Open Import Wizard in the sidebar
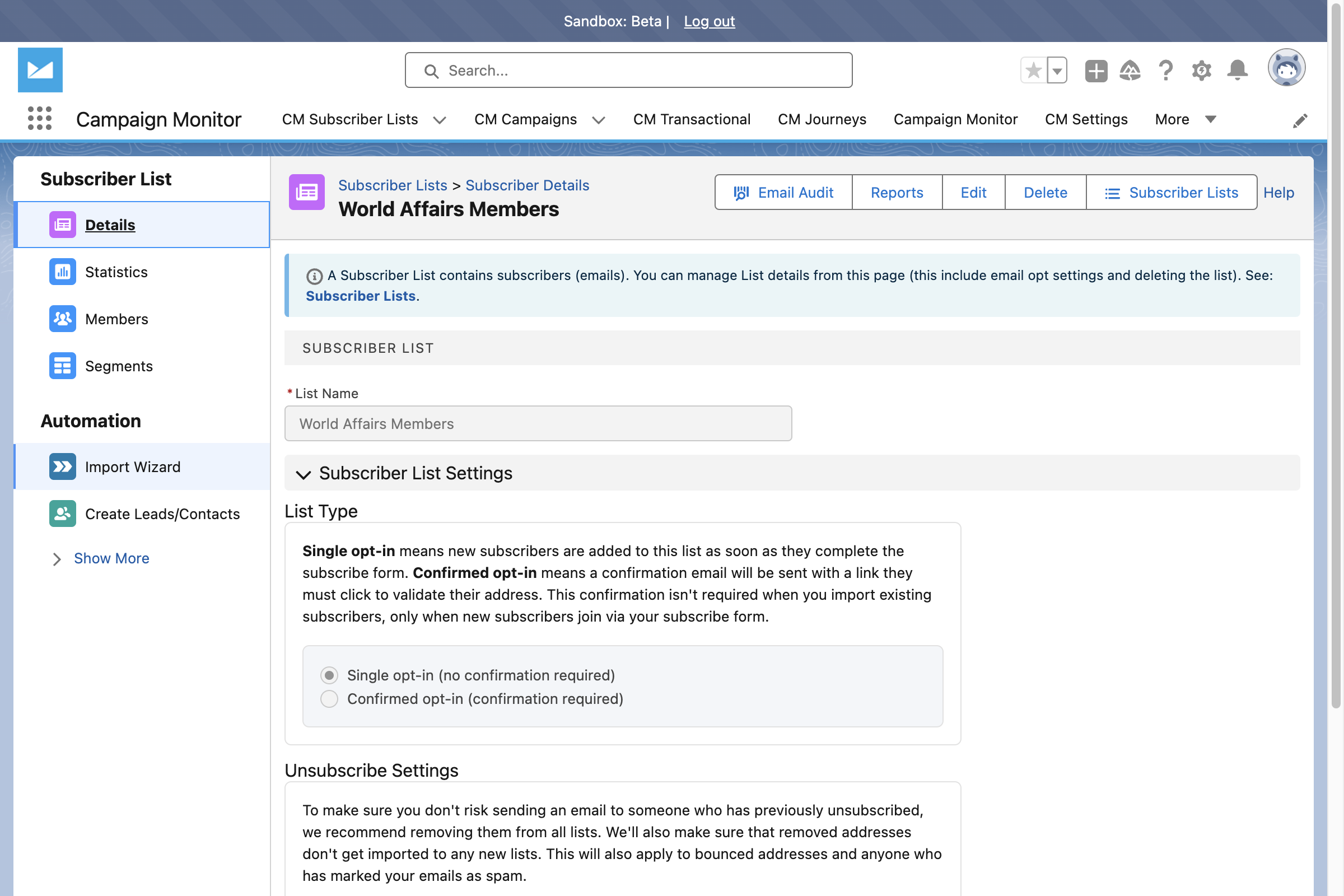Viewport: 1344px width, 896px height. click(x=142, y=466)
